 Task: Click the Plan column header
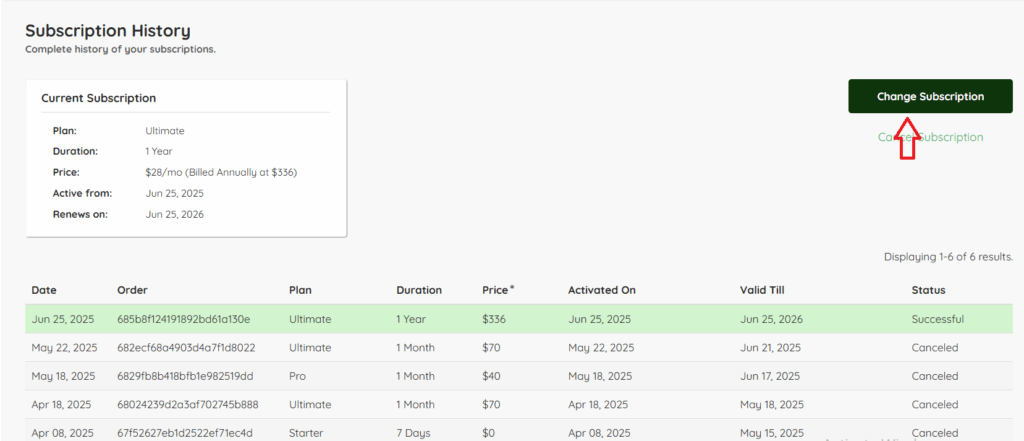tap(300, 290)
